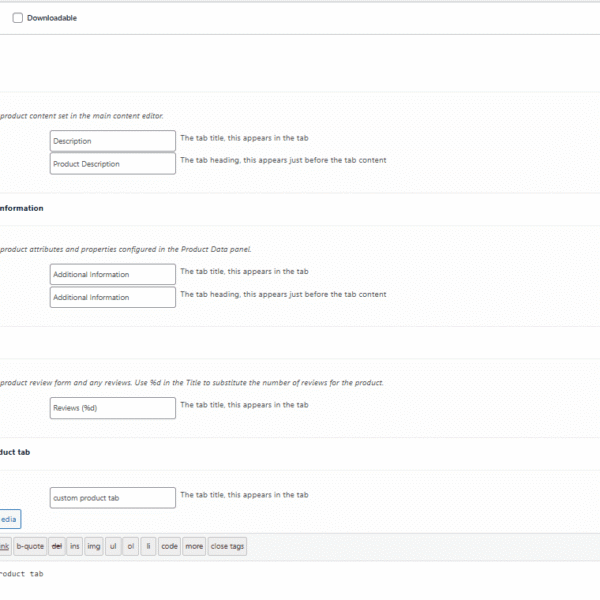Image resolution: width=600 pixels, height=600 pixels.
Task: Click the Reviews (%d) title field
Action: pos(112,407)
